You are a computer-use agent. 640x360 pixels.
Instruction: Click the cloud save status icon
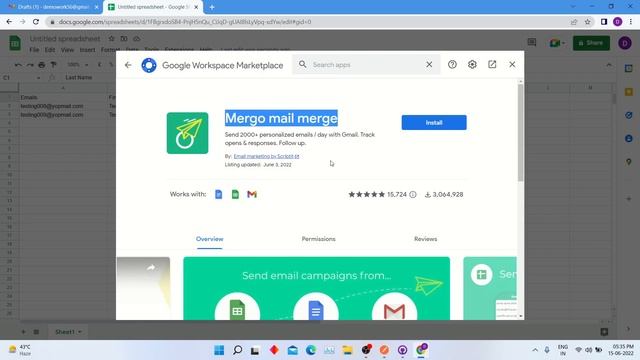click(136, 39)
